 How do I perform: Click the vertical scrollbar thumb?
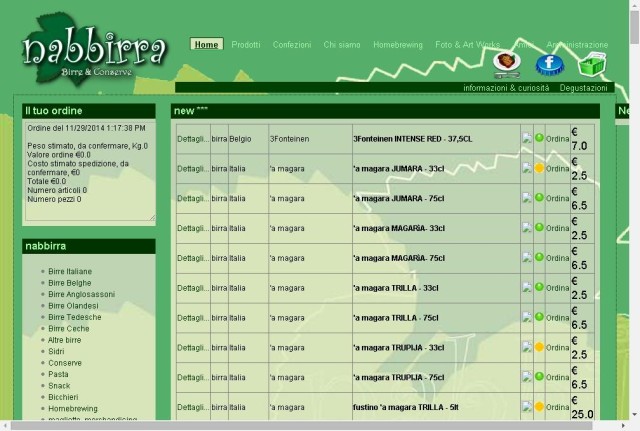(x=635, y=27)
